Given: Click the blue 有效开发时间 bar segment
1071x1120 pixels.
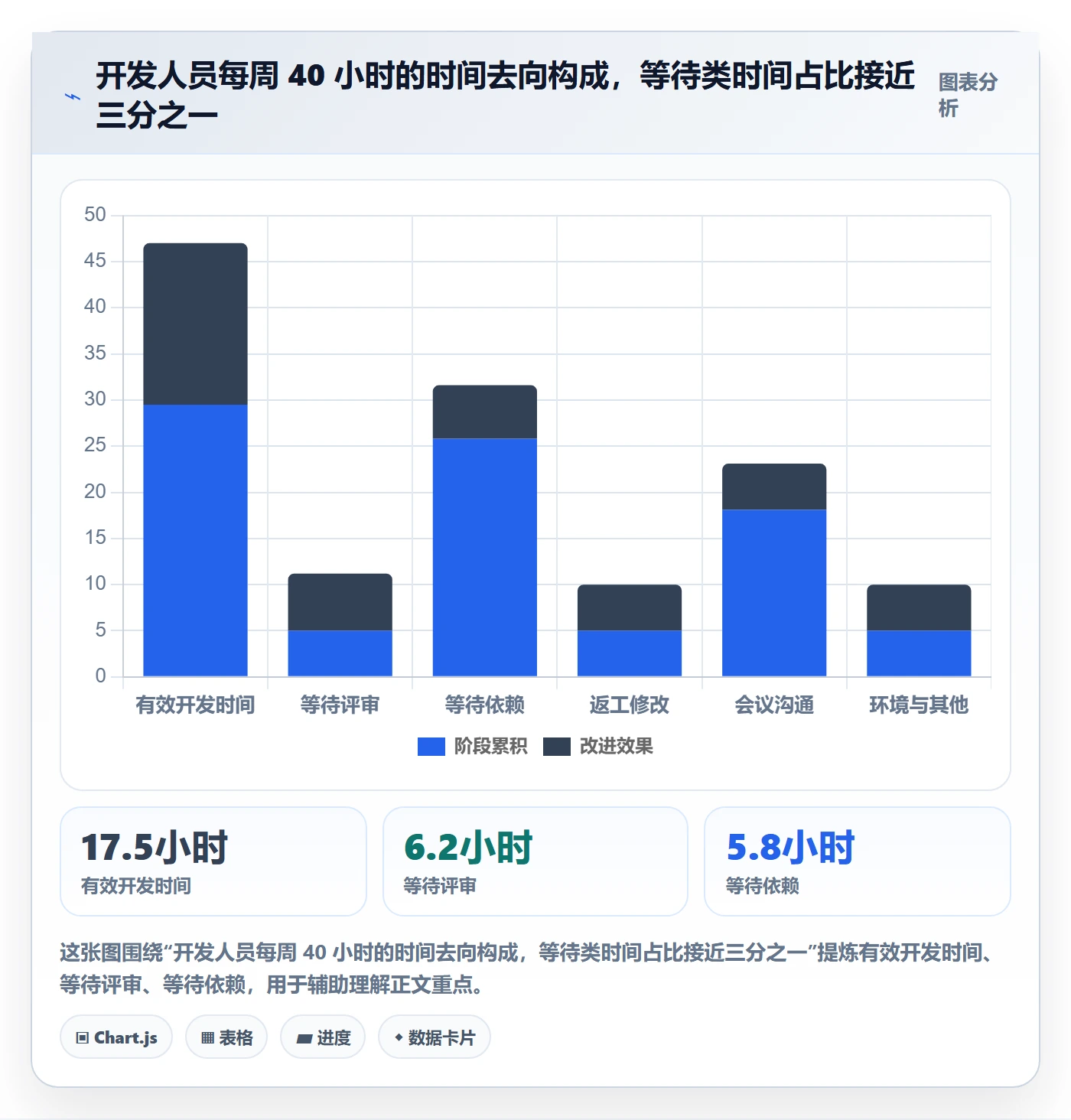Looking at the screenshot, I should click(195, 540).
